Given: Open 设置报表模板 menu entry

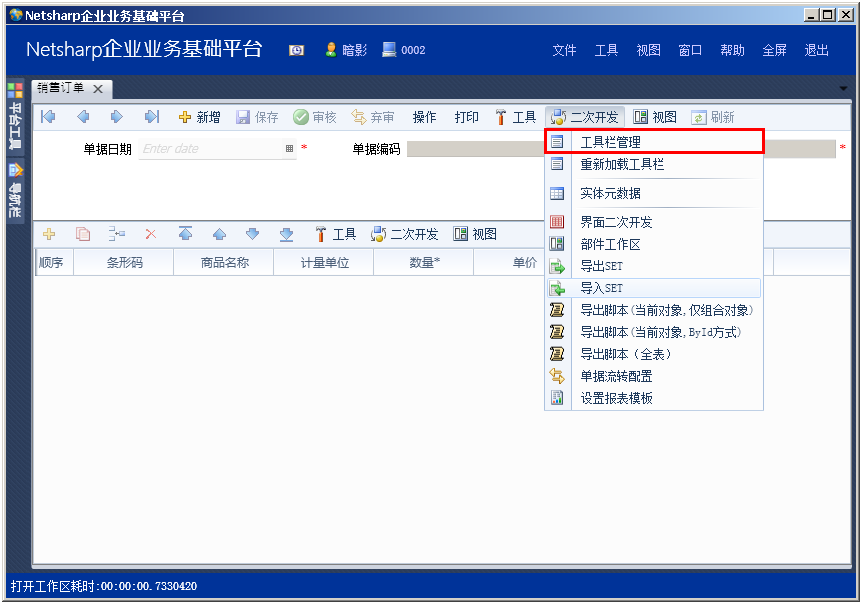Looking at the screenshot, I should point(654,398).
